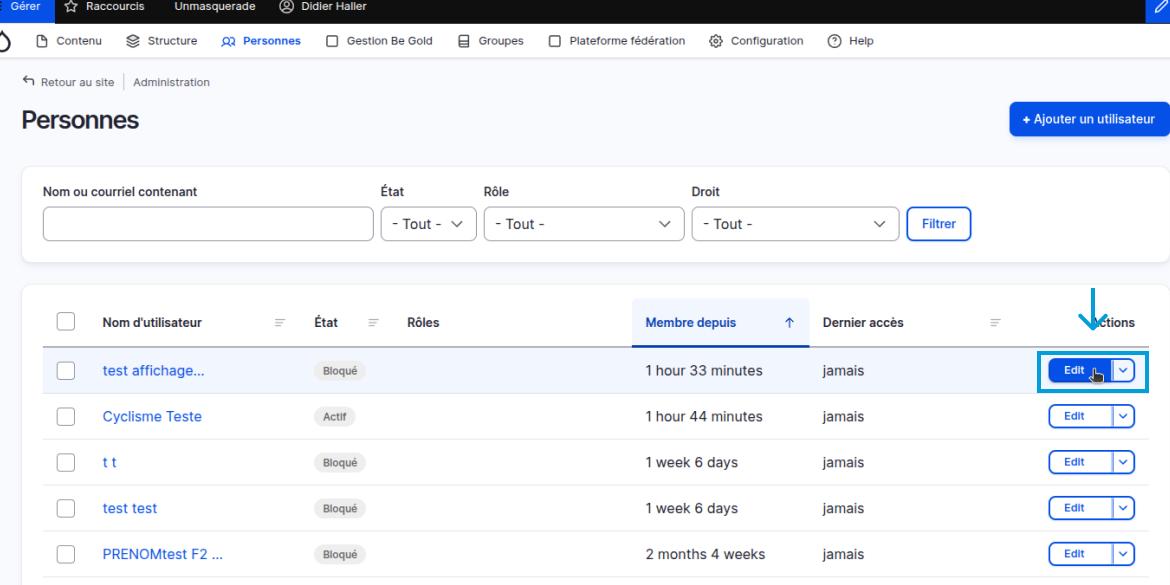The height and width of the screenshot is (585, 1170).
Task: Open the test test user link
Action: coord(130,508)
